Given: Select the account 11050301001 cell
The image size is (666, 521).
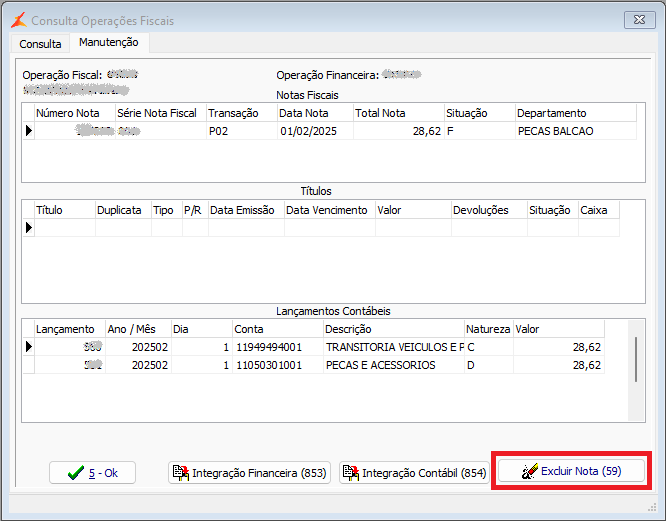Looking at the screenshot, I should (x=278, y=365).
